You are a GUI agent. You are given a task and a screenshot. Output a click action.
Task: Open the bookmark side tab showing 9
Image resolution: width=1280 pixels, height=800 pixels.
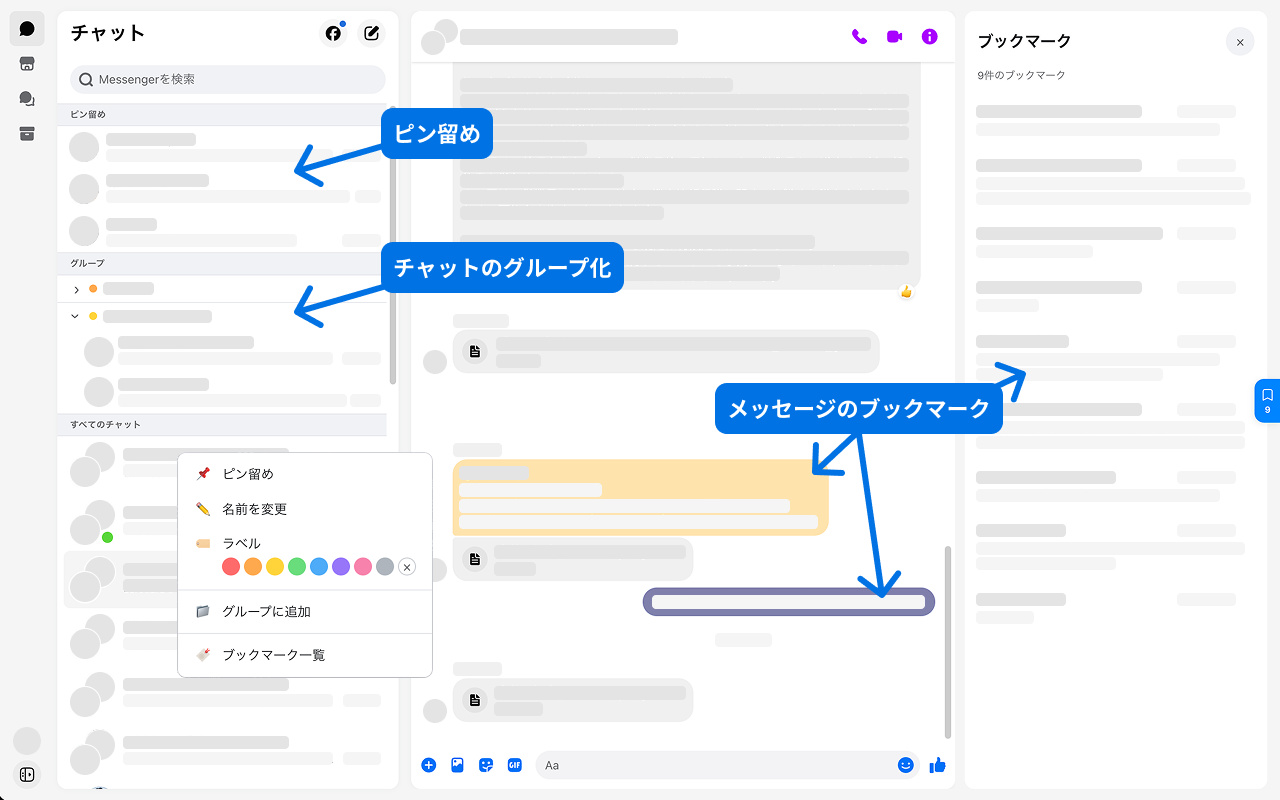[1267, 401]
